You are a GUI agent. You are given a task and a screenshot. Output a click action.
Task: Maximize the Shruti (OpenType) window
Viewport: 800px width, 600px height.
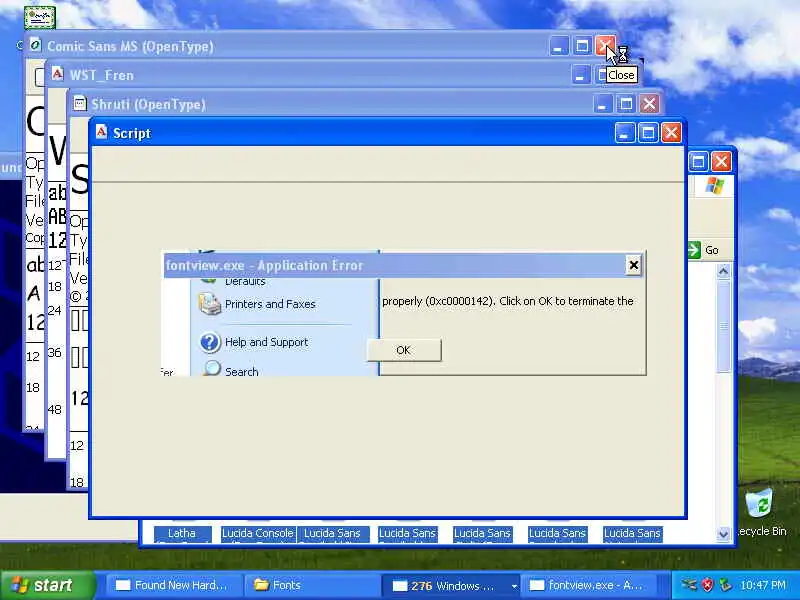point(626,104)
